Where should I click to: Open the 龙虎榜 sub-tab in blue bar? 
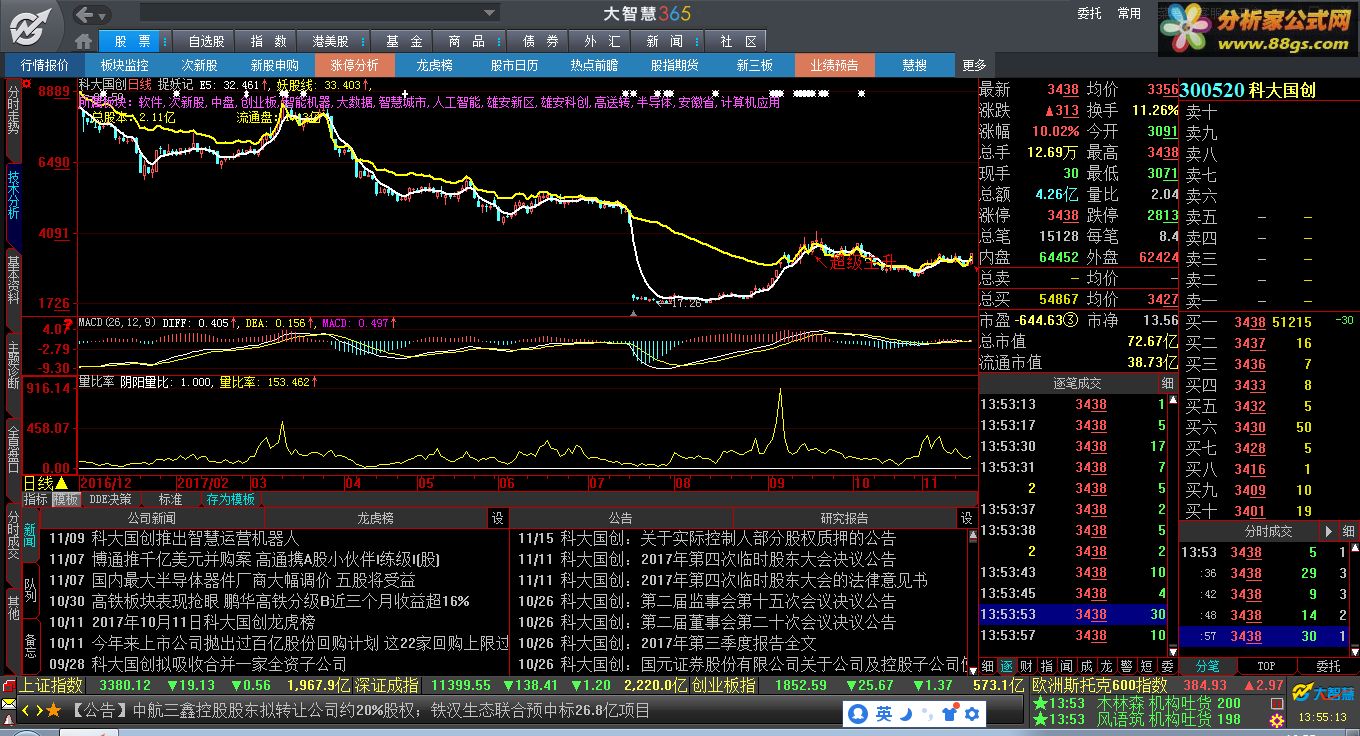(x=434, y=65)
